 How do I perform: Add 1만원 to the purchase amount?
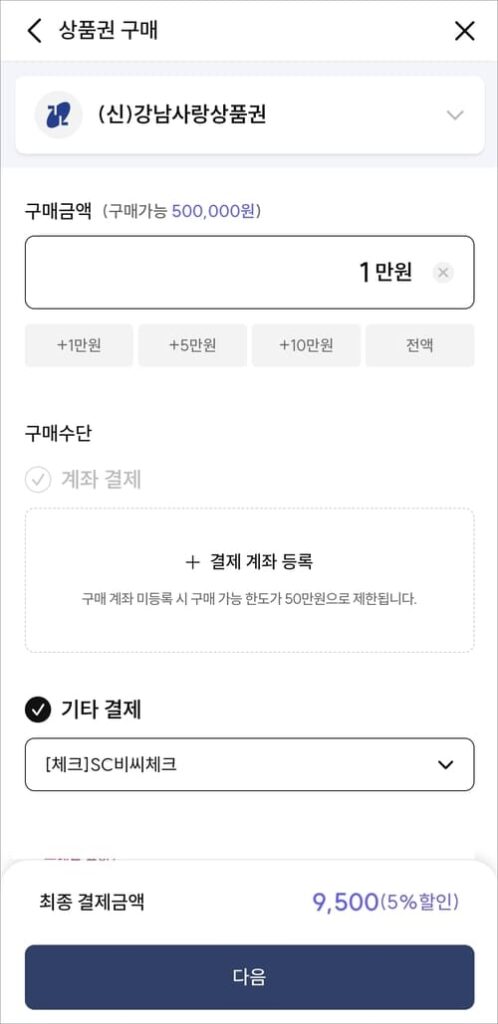click(79, 345)
